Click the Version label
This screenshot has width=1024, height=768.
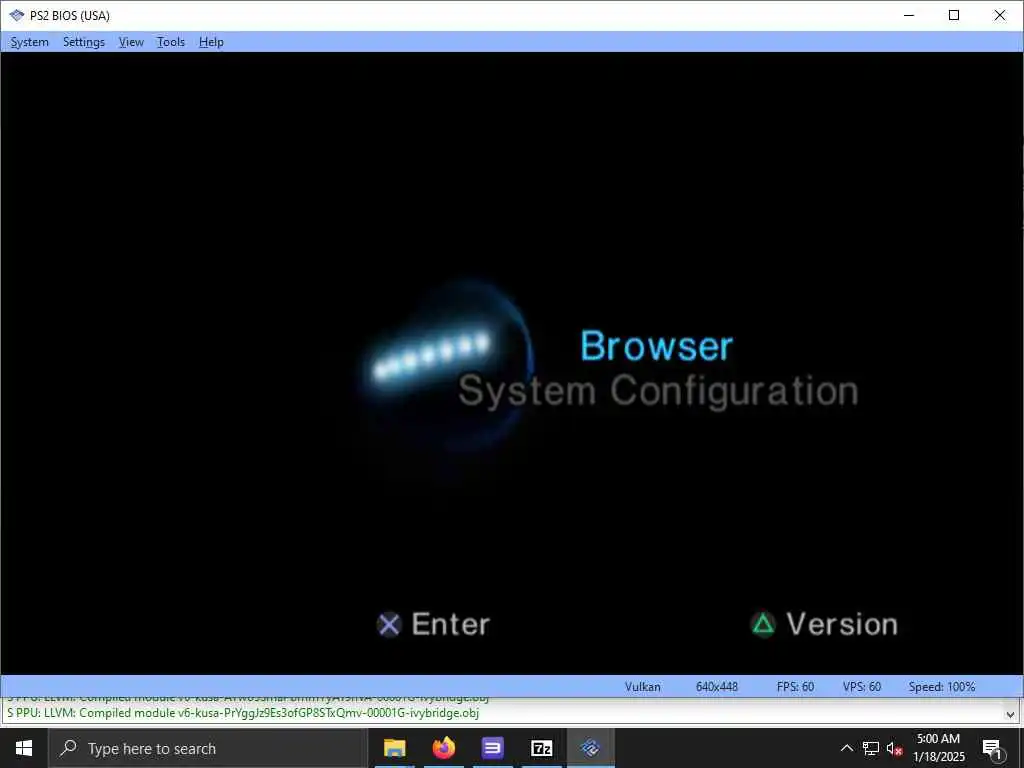[x=842, y=624]
